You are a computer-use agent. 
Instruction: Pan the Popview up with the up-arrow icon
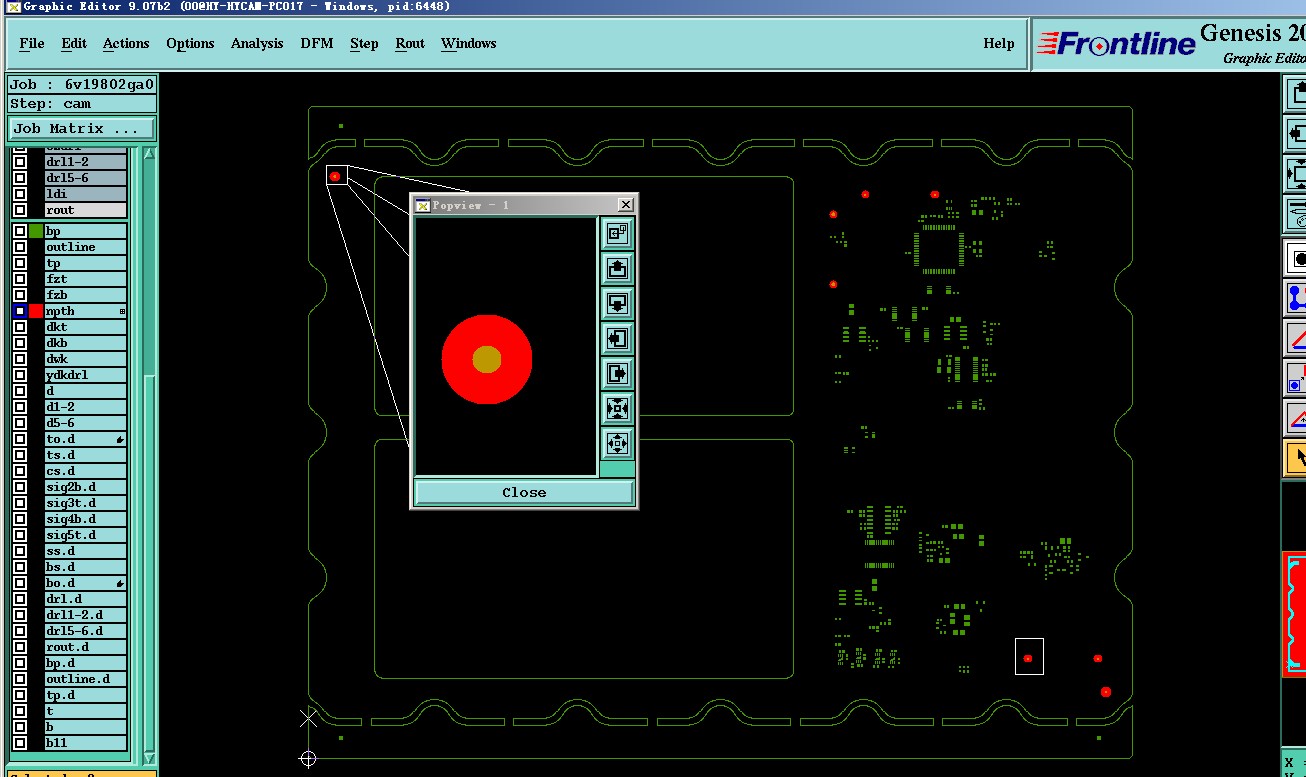pos(617,268)
